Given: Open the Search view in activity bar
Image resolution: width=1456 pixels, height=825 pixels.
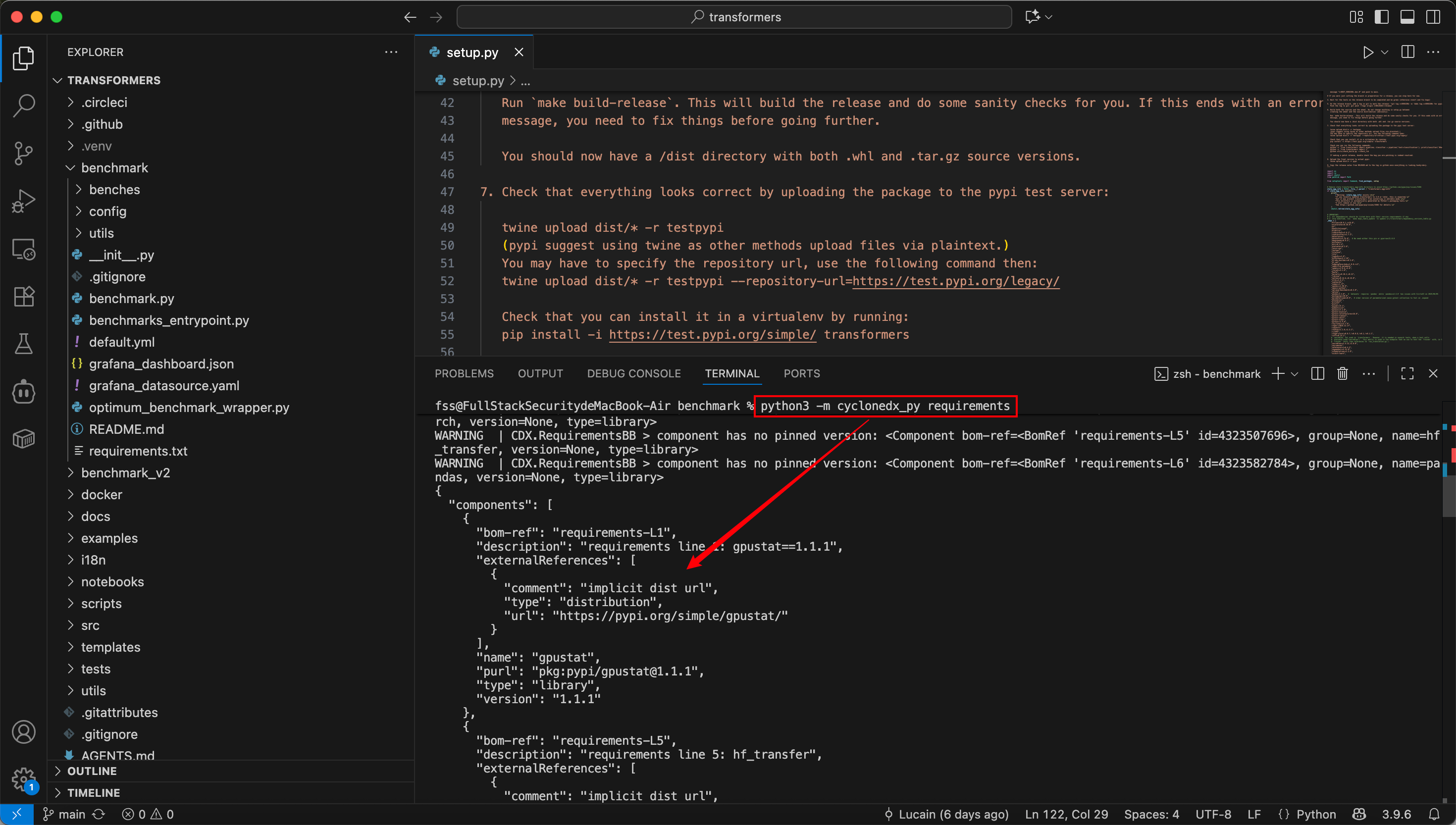Looking at the screenshot, I should (x=23, y=105).
